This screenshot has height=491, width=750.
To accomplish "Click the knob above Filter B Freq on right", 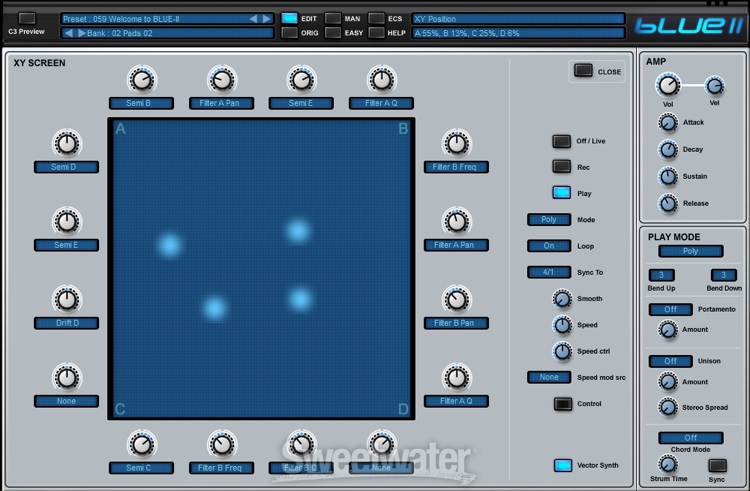I will tap(456, 143).
